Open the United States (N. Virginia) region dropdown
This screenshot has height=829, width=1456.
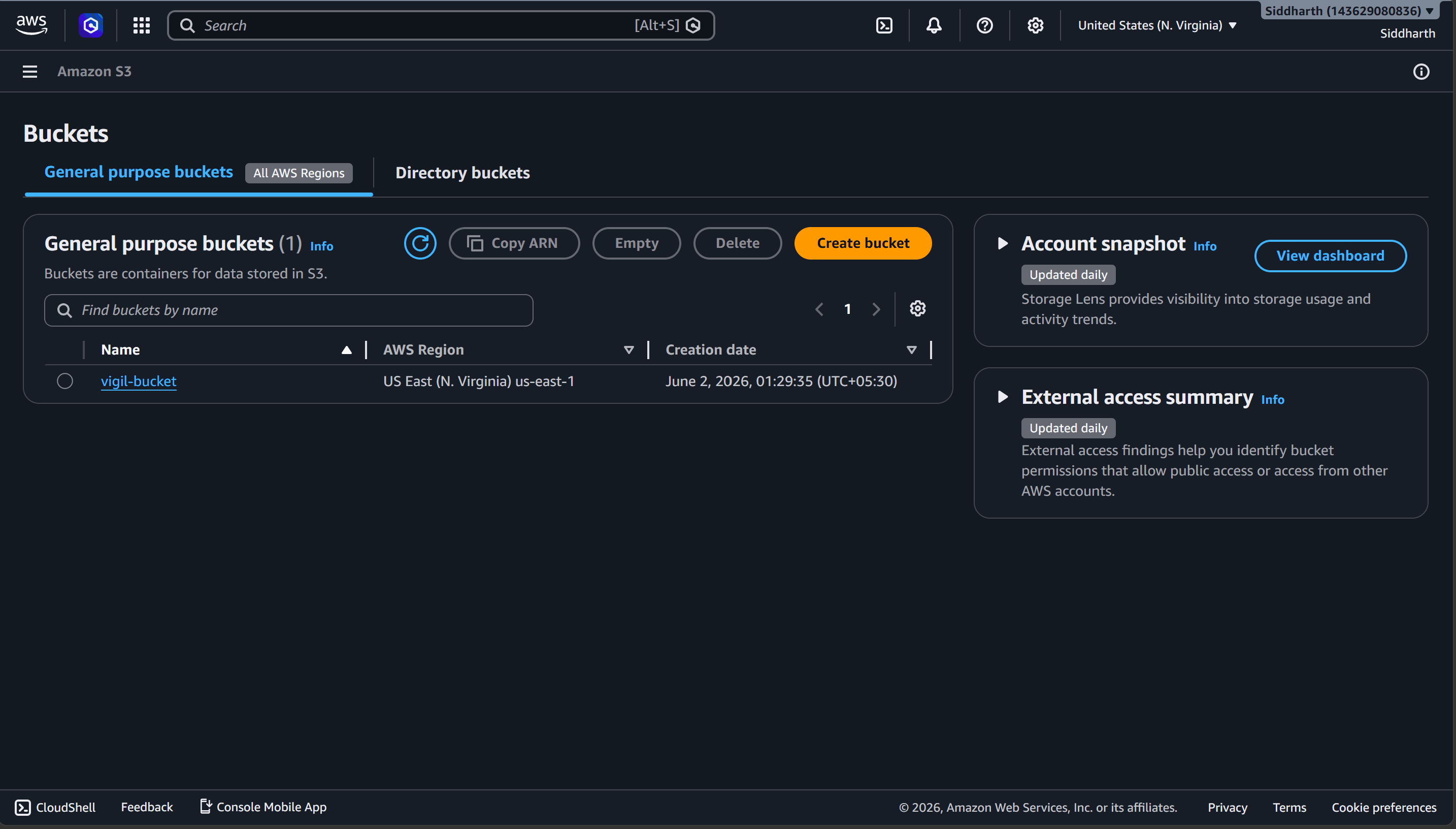[x=1156, y=25]
